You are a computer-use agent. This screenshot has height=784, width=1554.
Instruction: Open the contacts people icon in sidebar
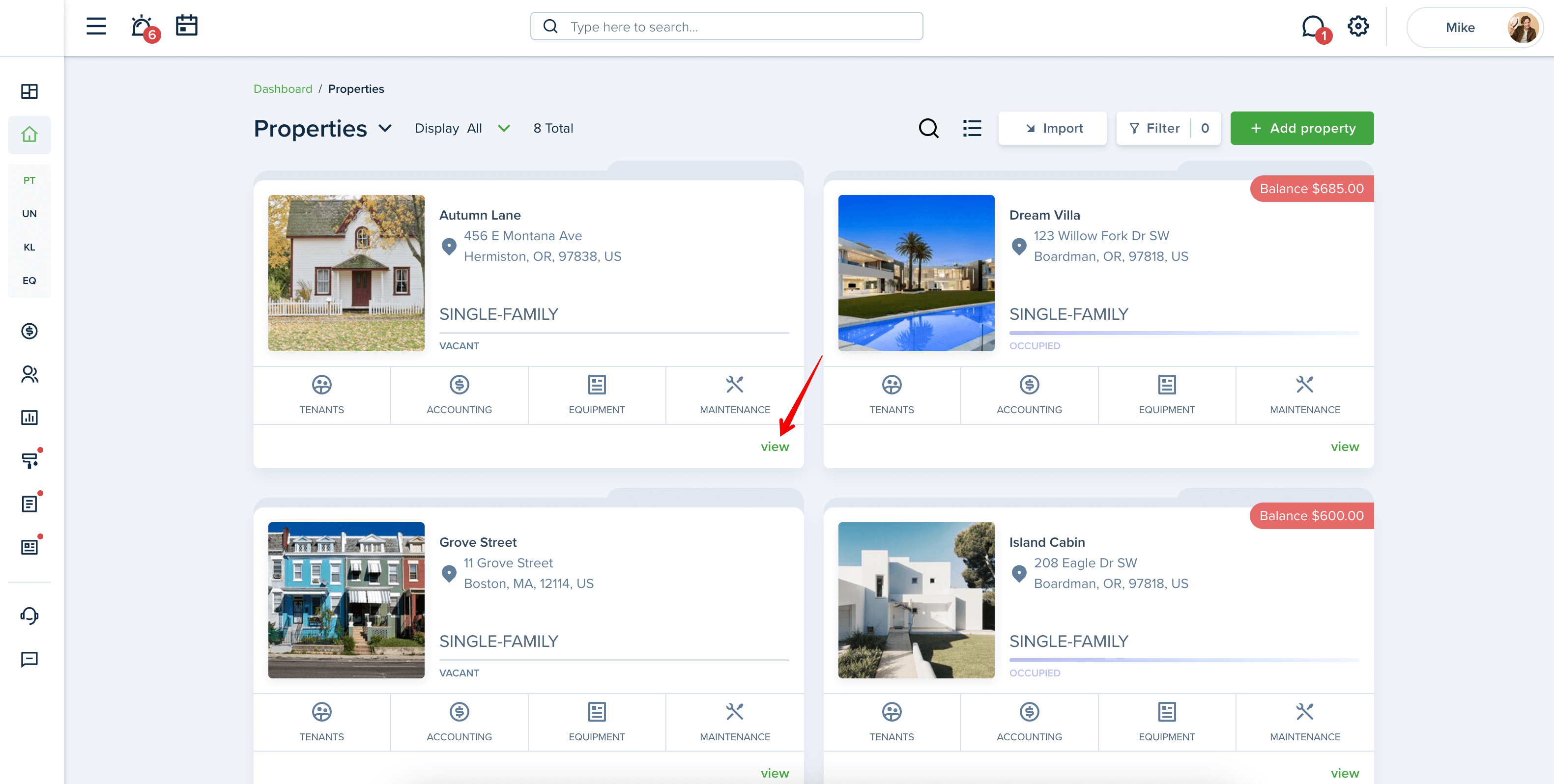tap(29, 374)
